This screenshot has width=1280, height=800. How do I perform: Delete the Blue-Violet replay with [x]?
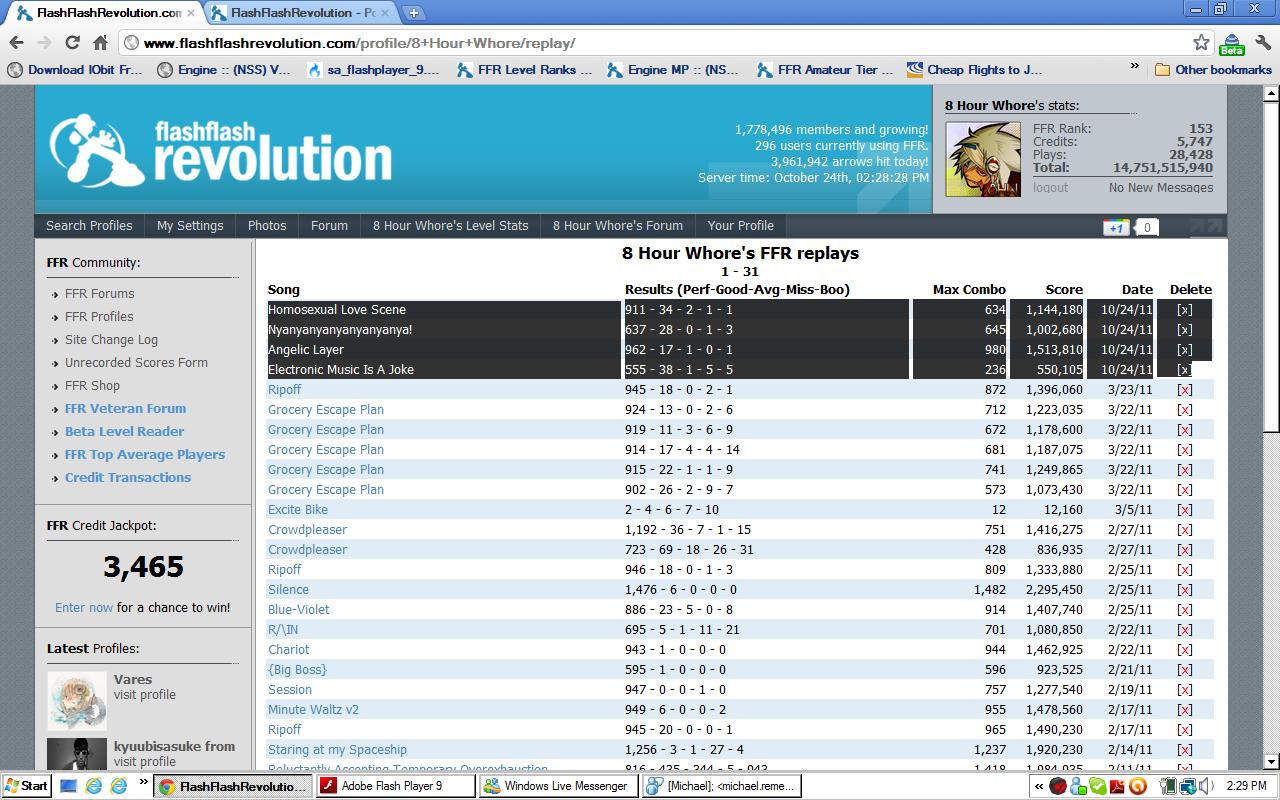coord(1185,610)
